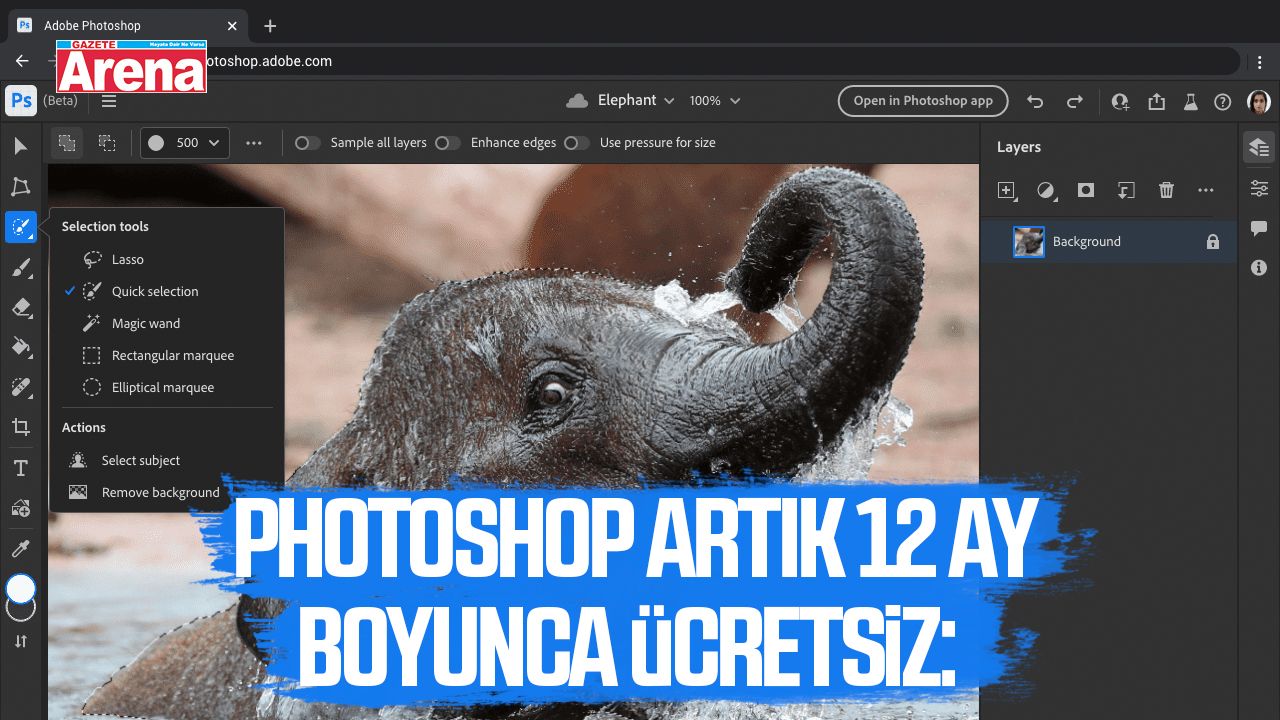The width and height of the screenshot is (1280, 720).
Task: Select the Eyedropper tool
Action: pos(21,548)
